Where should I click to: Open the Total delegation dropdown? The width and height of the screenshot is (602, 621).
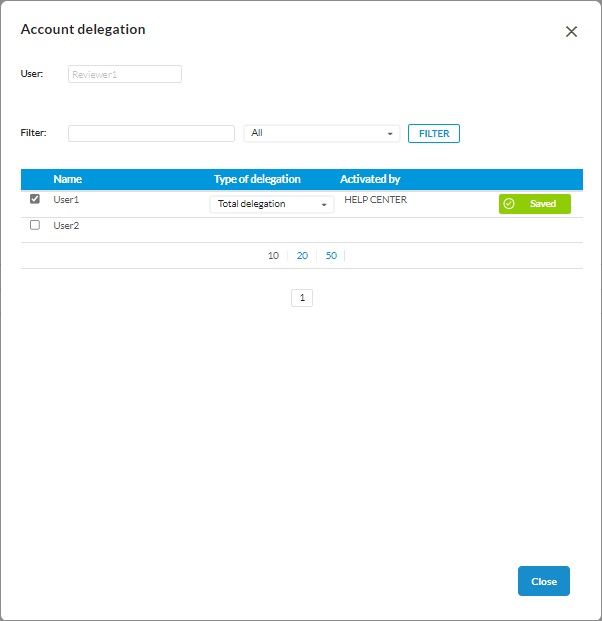click(271, 204)
